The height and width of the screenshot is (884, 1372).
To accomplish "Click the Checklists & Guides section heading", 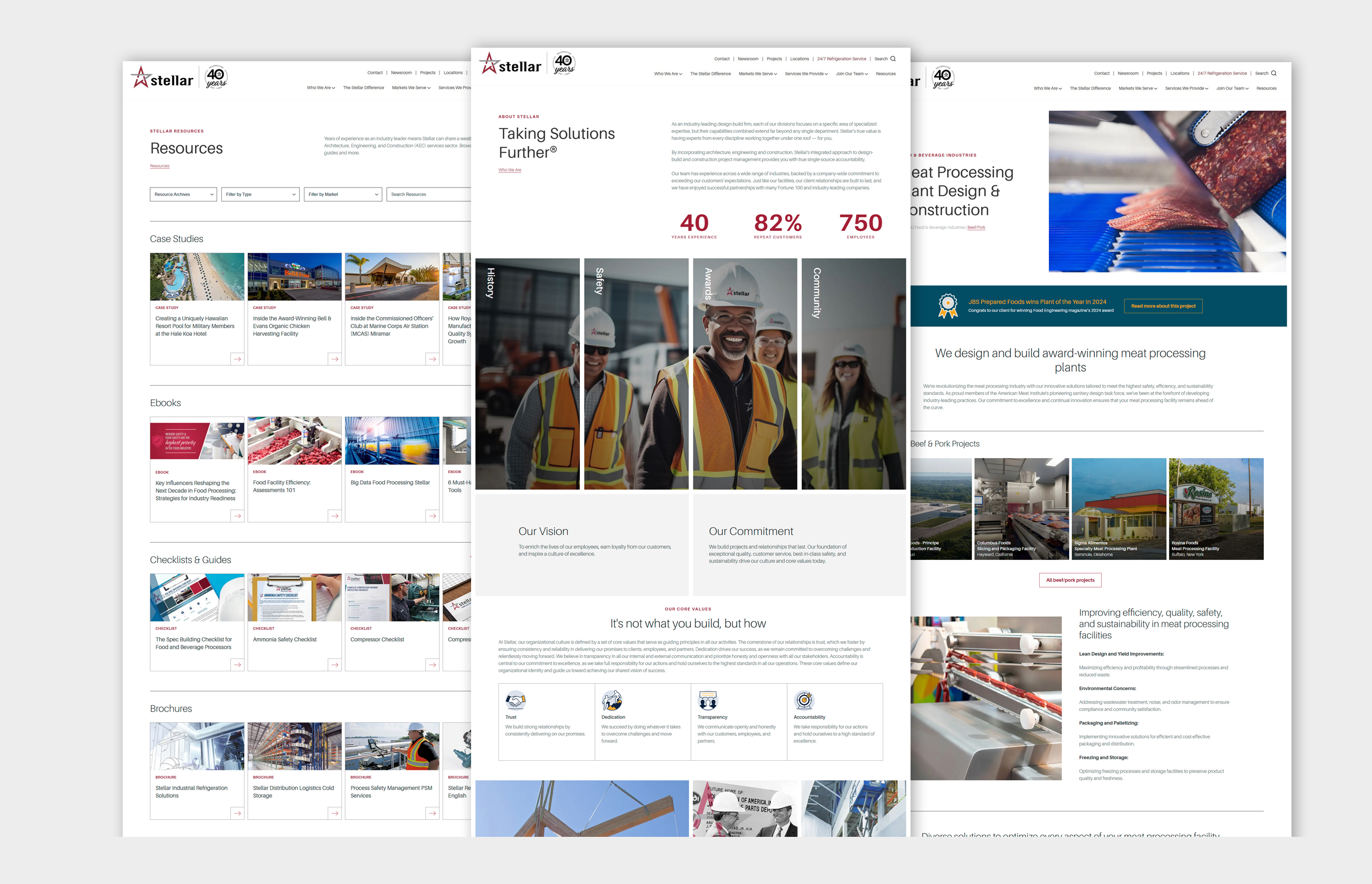I will [191, 560].
